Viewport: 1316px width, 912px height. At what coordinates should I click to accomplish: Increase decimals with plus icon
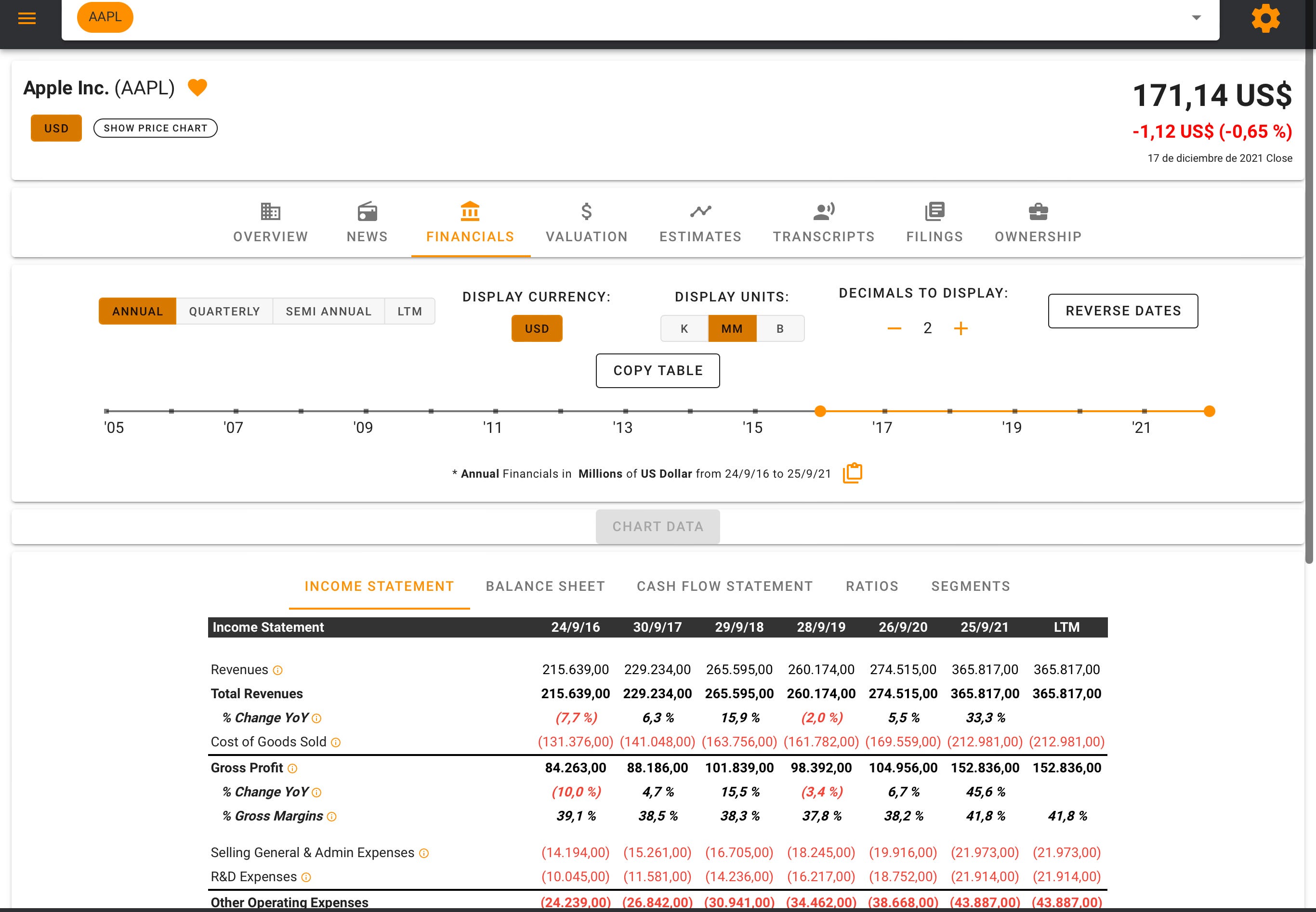[x=961, y=328]
